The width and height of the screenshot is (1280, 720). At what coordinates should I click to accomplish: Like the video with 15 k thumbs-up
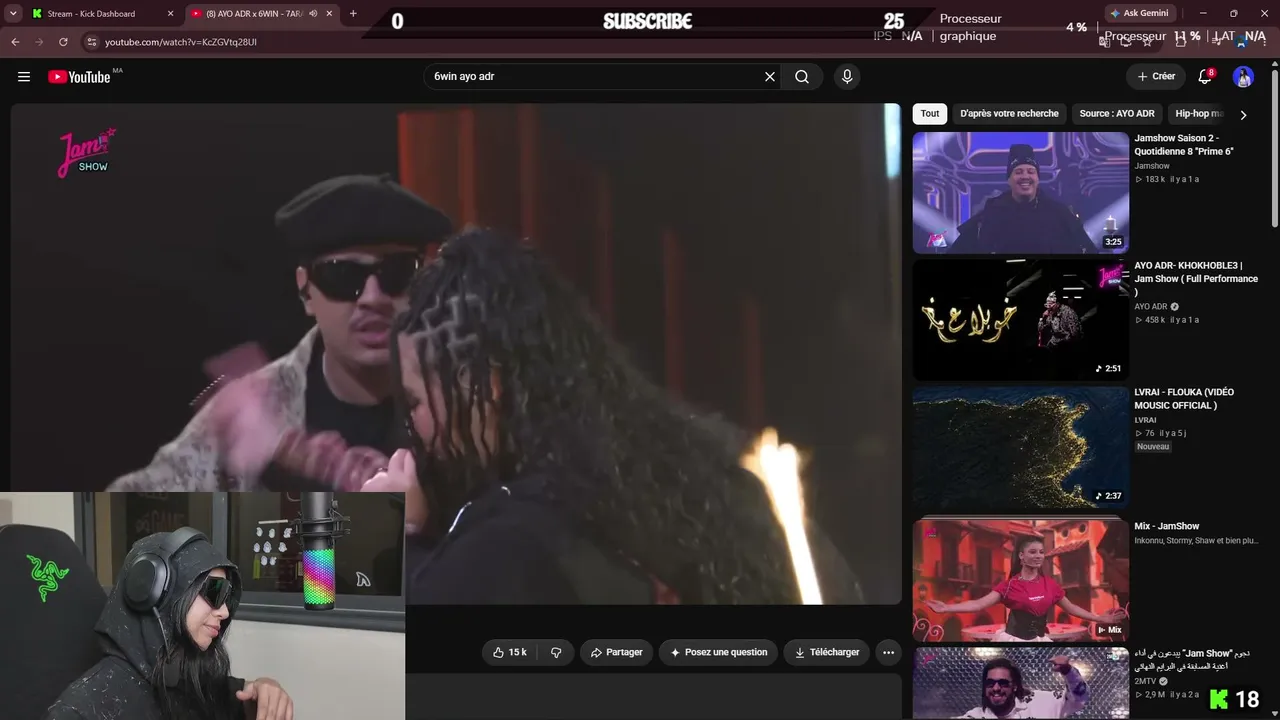pyautogui.click(x=510, y=652)
